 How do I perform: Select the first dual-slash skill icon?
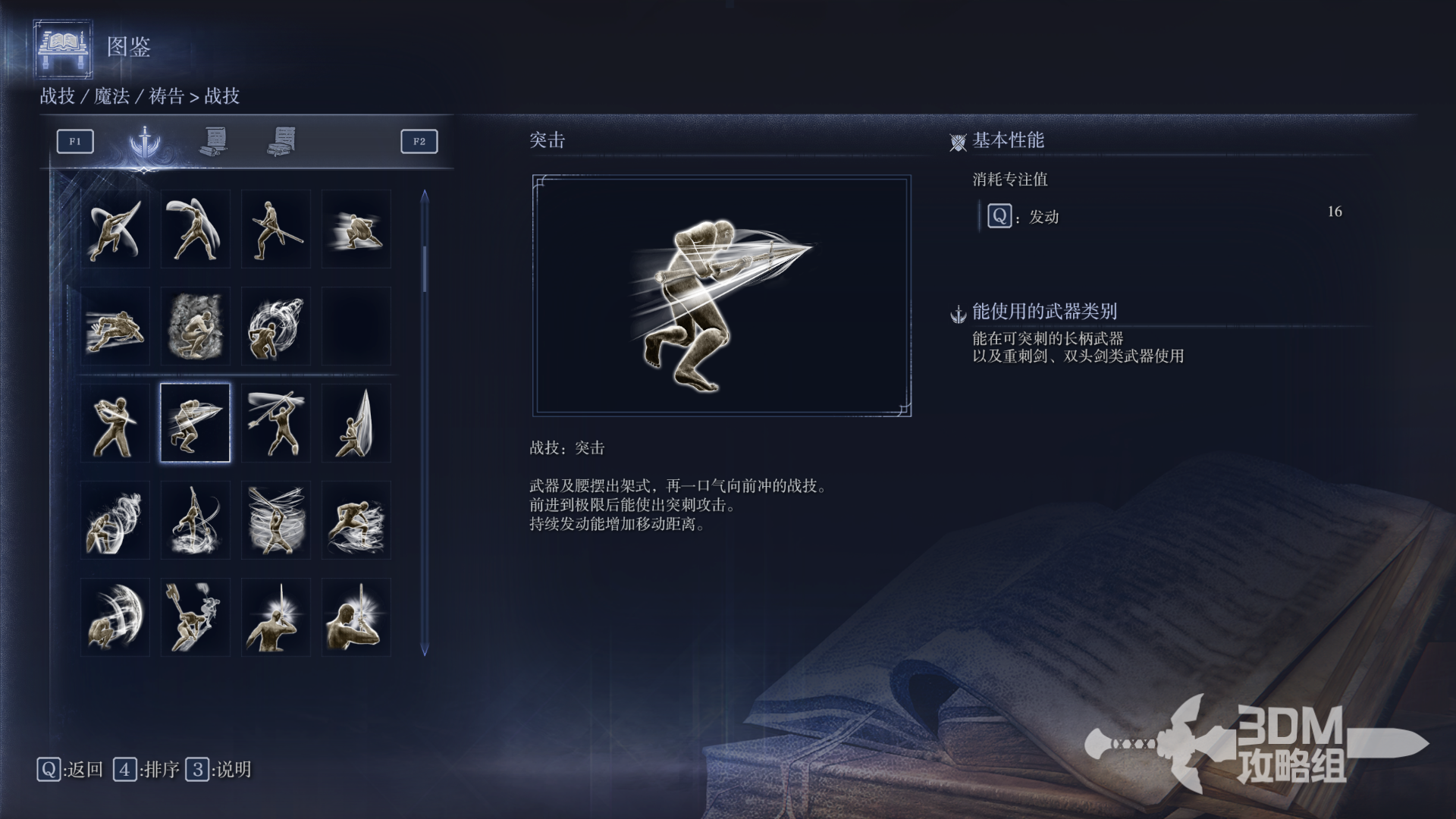115,229
